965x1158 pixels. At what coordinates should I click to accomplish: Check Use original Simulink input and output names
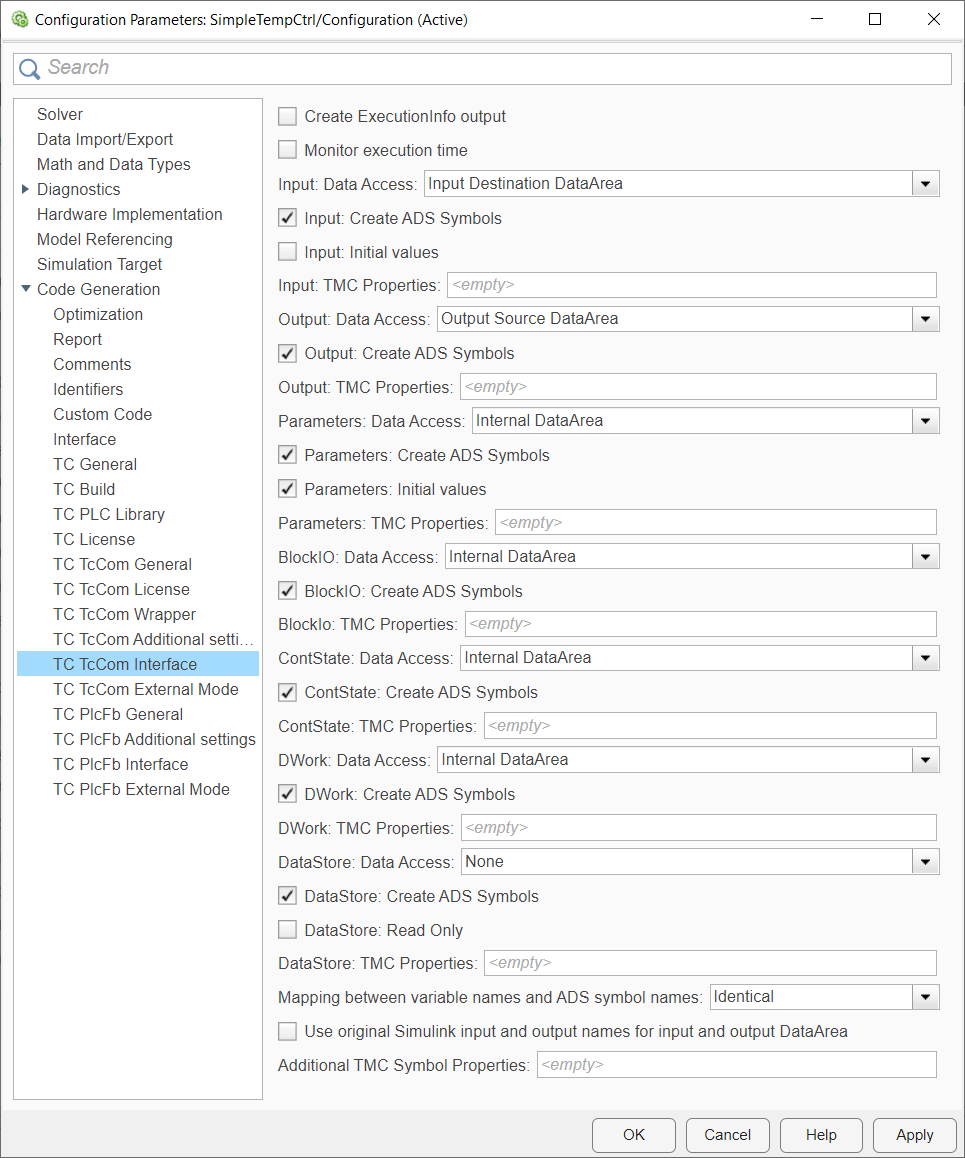tap(287, 1032)
